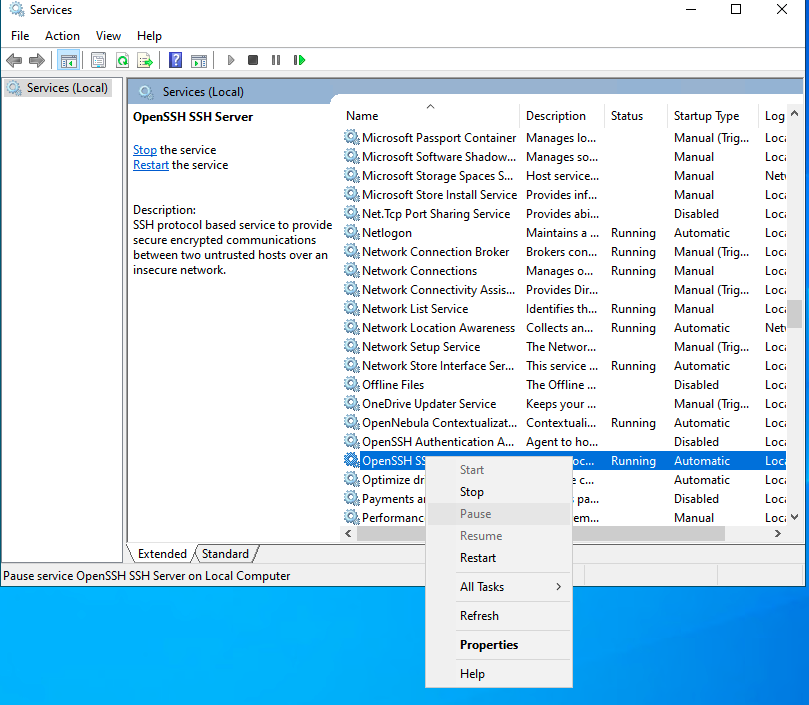This screenshot has height=705, width=809.
Task: Click Running status of Netlogon
Action: point(633,233)
